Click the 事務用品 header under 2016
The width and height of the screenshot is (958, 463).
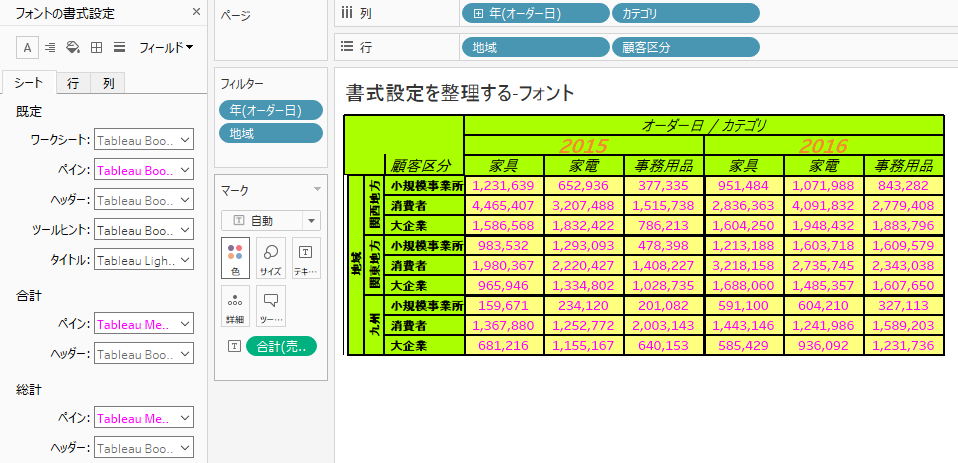(x=904, y=166)
